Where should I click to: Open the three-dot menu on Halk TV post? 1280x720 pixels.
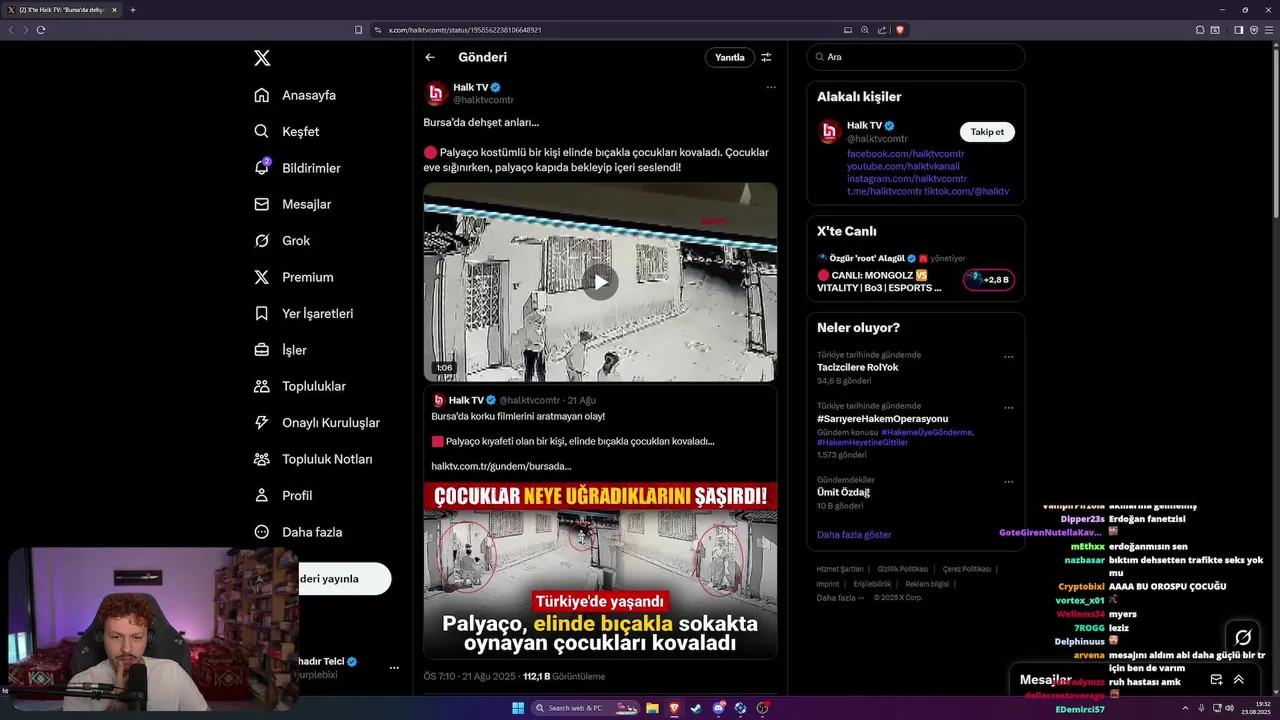tap(771, 87)
